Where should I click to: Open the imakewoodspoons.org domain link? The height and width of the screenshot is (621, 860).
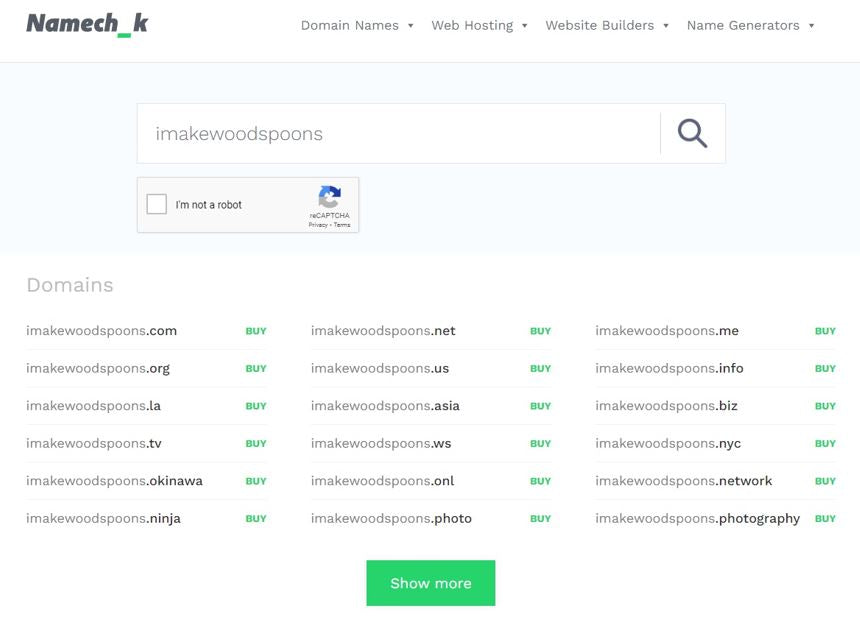98,368
